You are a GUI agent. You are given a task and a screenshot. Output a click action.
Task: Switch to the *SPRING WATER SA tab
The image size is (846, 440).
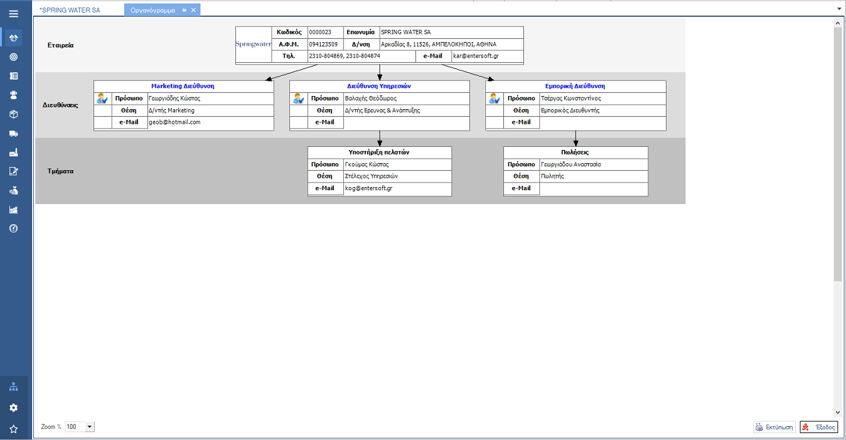click(x=70, y=10)
